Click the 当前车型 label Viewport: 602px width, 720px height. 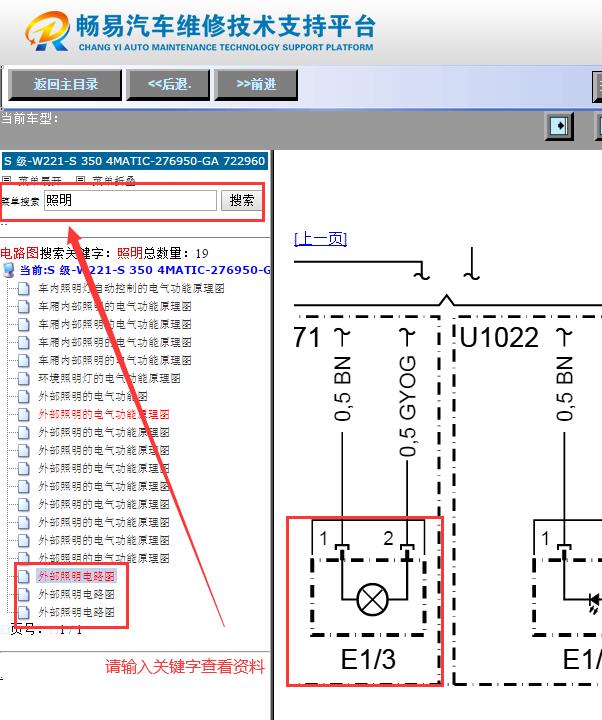point(30,118)
